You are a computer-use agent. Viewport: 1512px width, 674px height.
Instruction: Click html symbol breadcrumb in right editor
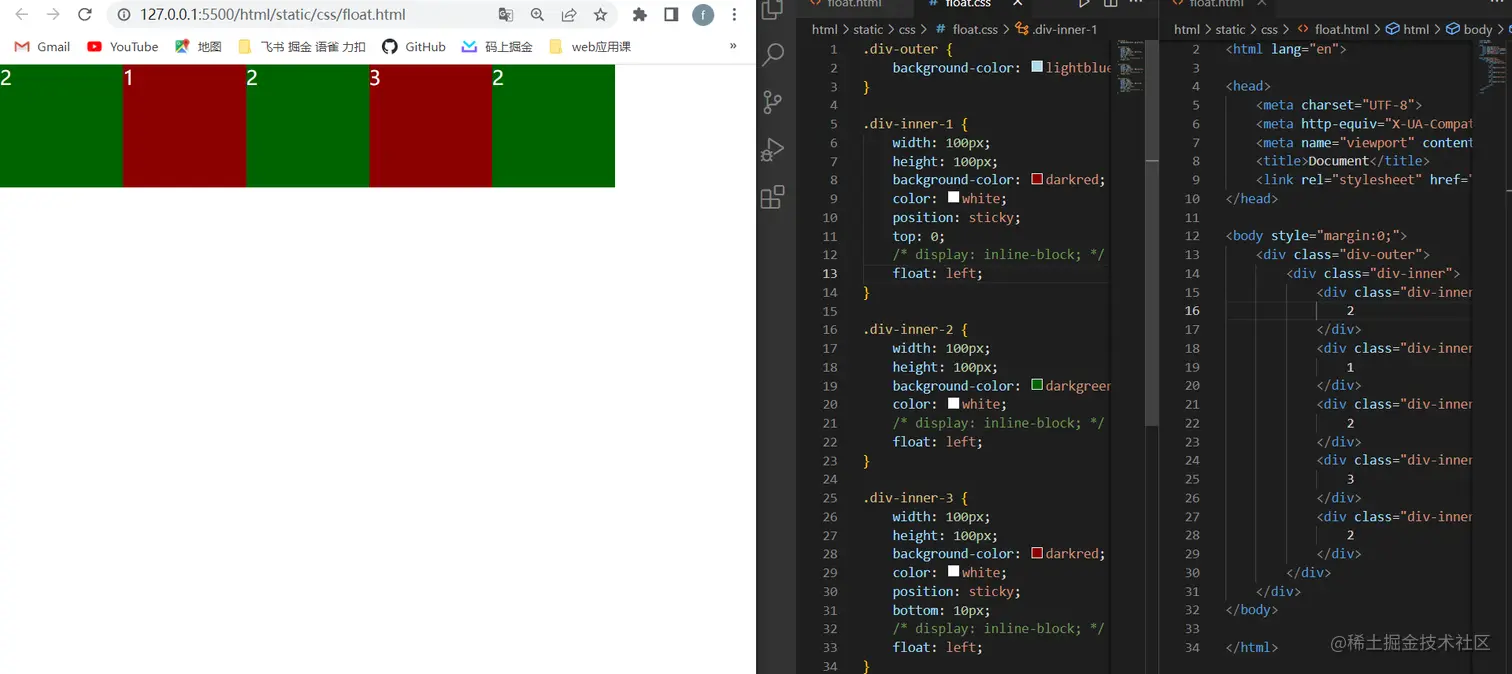(1407, 29)
